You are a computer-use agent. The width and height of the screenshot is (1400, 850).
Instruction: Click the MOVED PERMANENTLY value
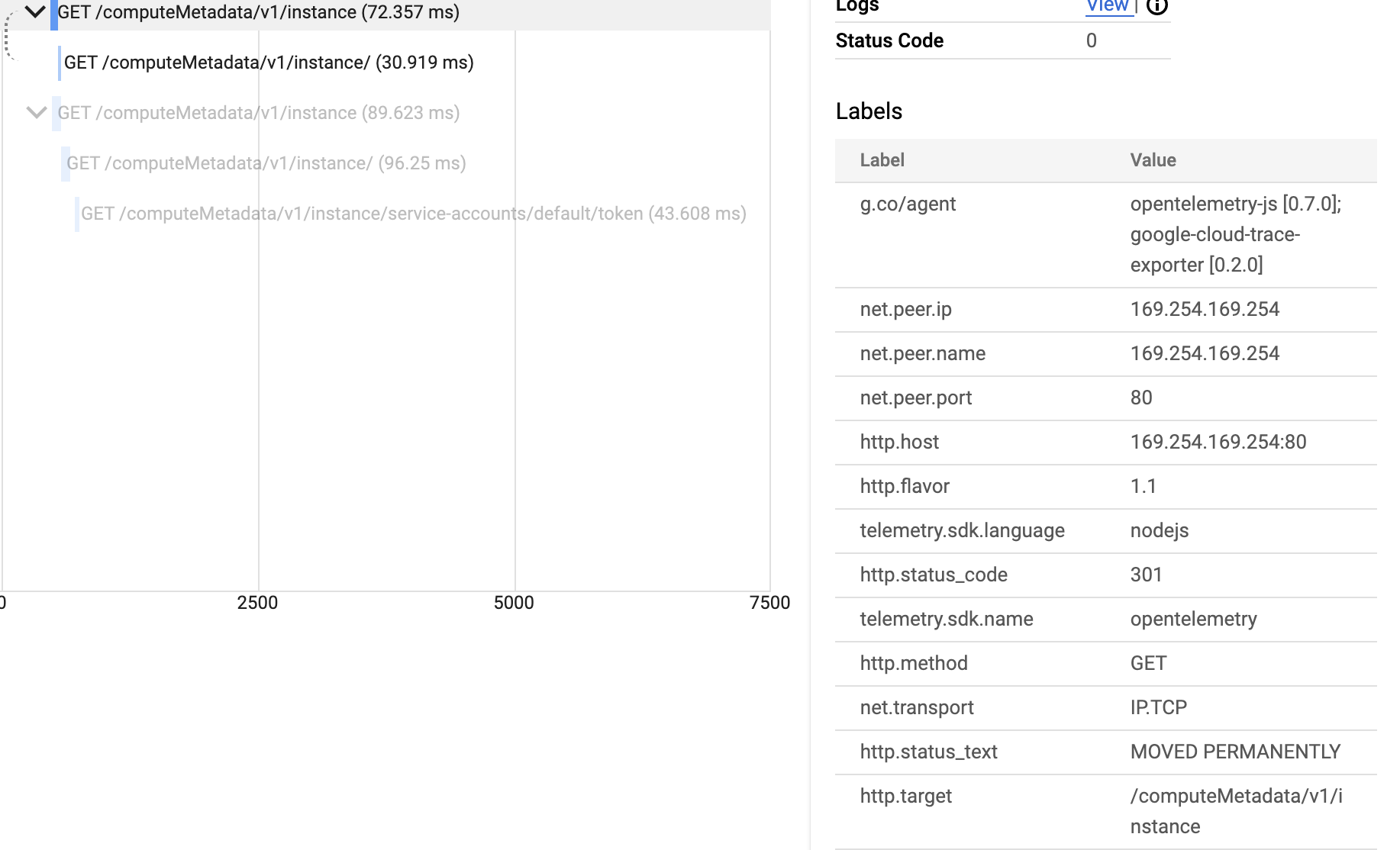click(1235, 752)
